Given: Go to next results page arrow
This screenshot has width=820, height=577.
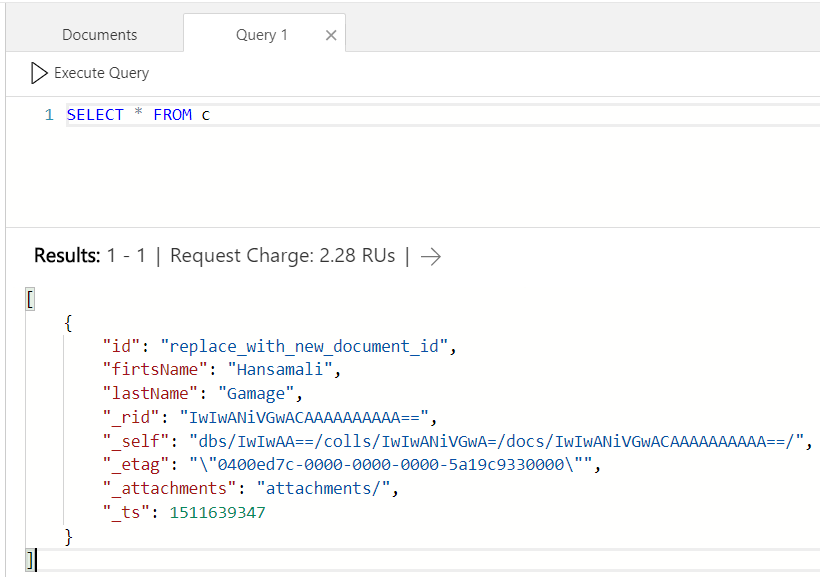Looking at the screenshot, I should click(431, 256).
